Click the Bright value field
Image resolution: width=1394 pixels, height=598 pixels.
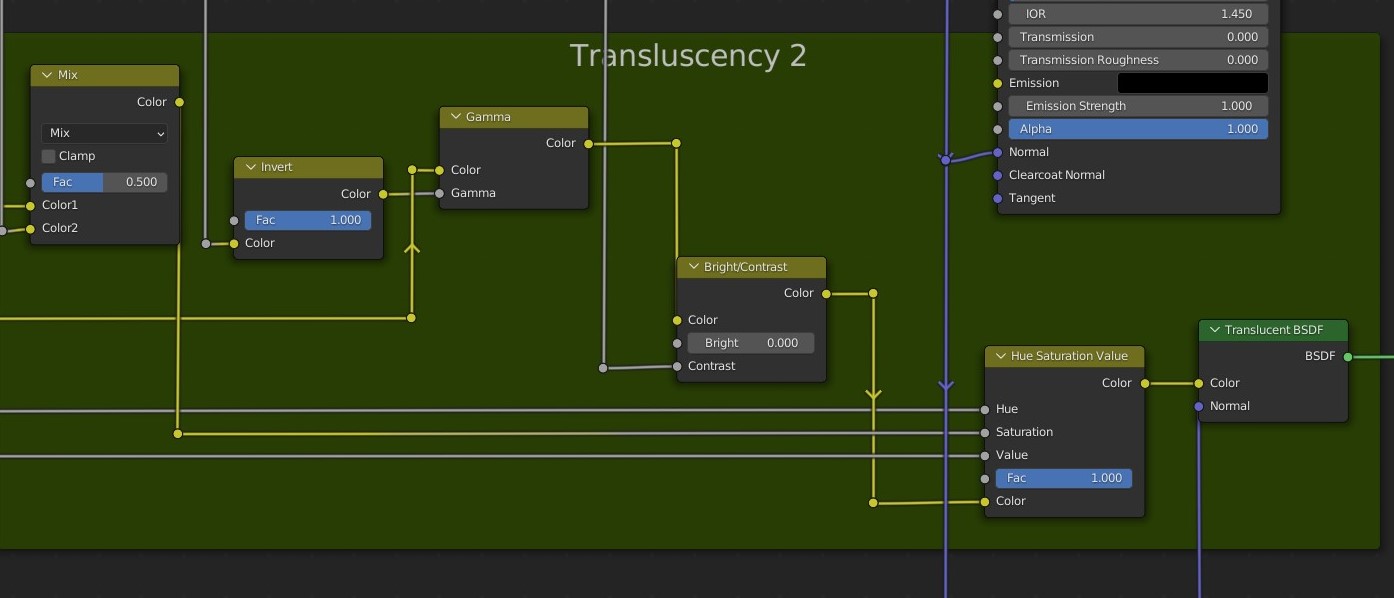(751, 343)
